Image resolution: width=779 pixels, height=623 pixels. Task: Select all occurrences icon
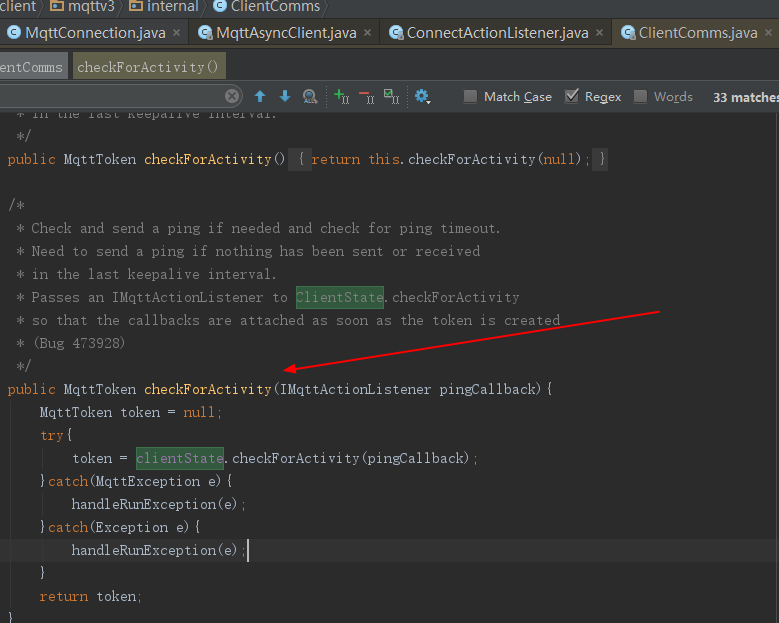[391, 96]
